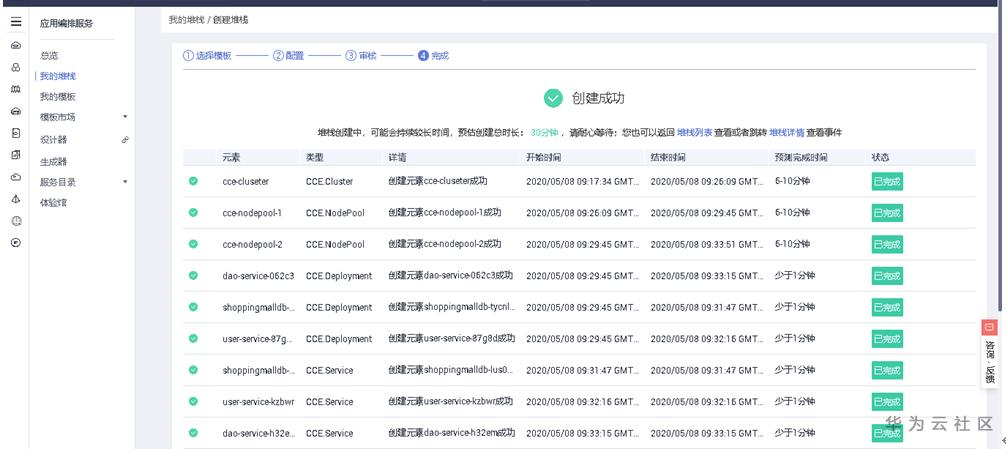Expand the 模板市场 submenu arrow

pyautogui.click(x=125, y=117)
